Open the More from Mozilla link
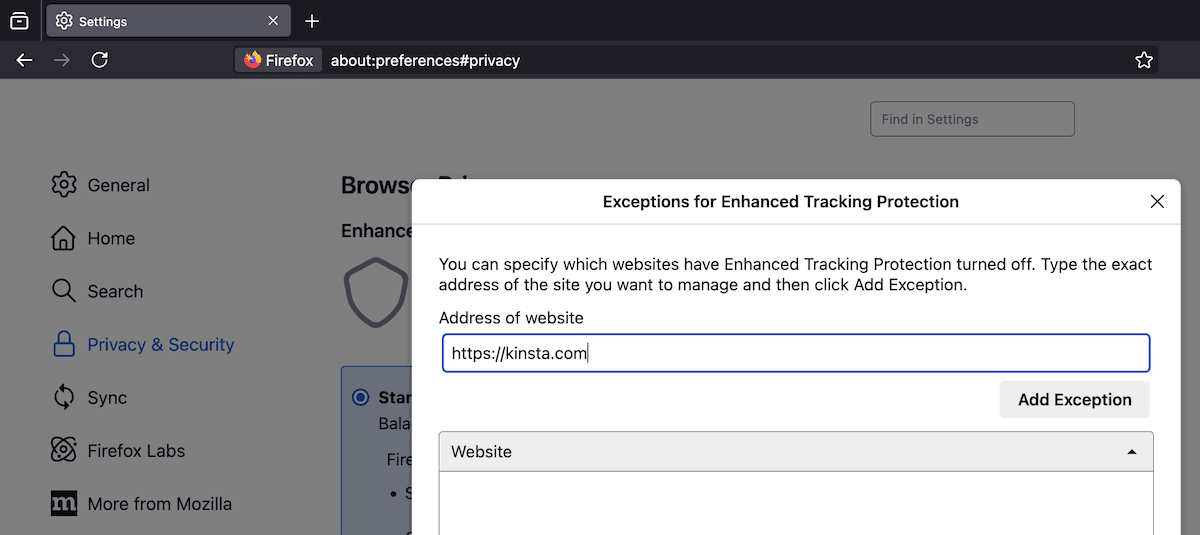Viewport: 1200px width, 535px height. (159, 503)
